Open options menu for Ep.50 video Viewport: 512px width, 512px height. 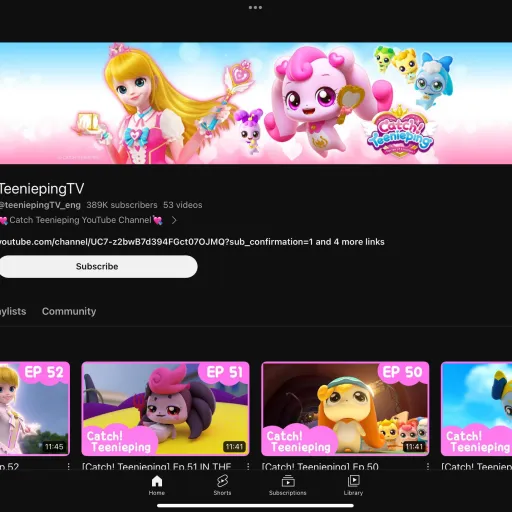[x=428, y=466]
